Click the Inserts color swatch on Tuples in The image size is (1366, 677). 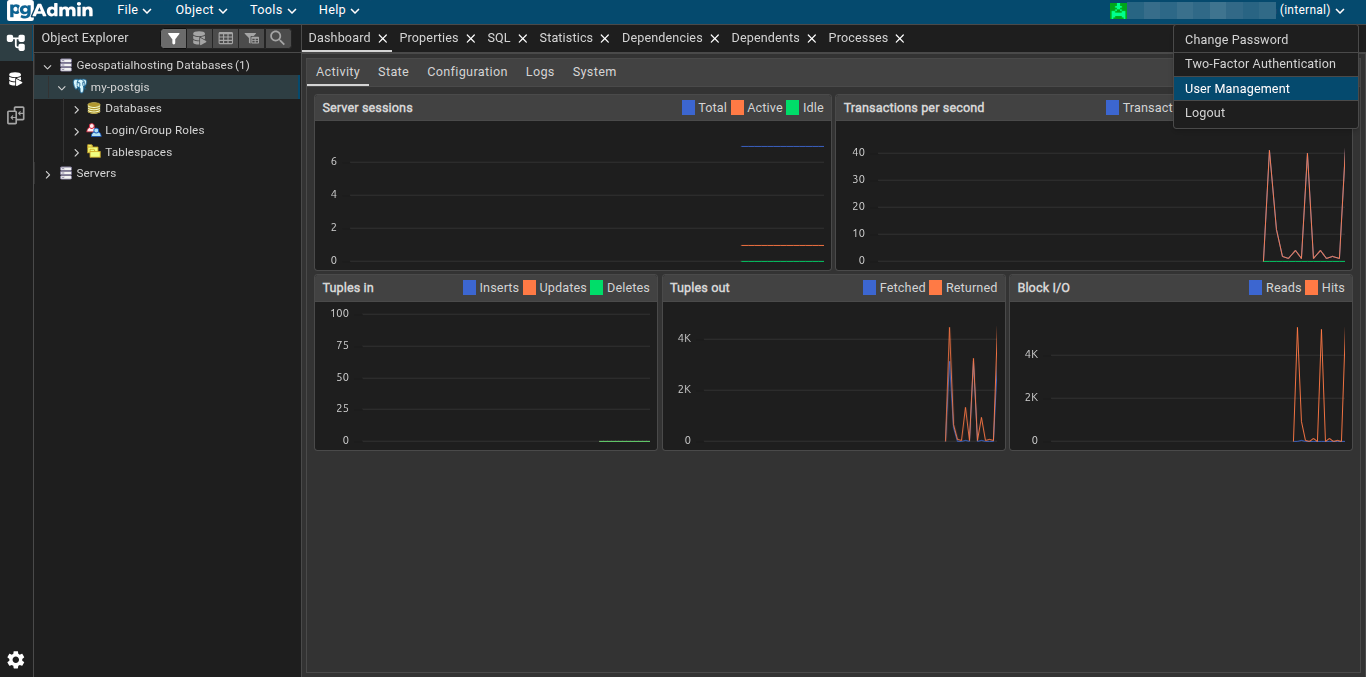468,287
